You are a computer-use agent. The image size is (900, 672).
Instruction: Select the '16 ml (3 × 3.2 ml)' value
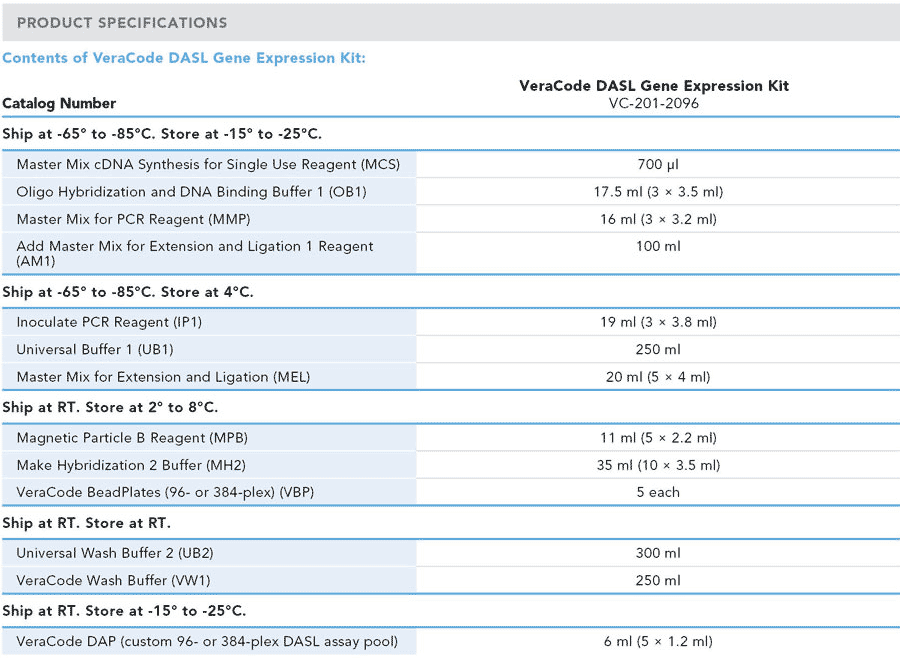658,219
